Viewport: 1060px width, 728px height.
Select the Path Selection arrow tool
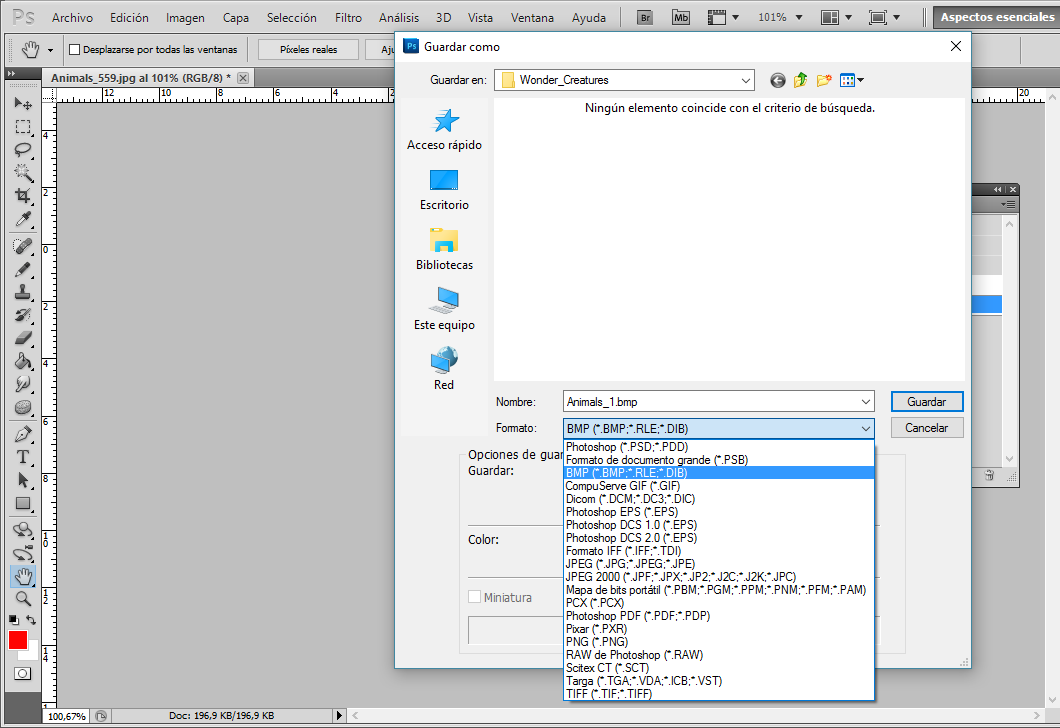(23, 480)
